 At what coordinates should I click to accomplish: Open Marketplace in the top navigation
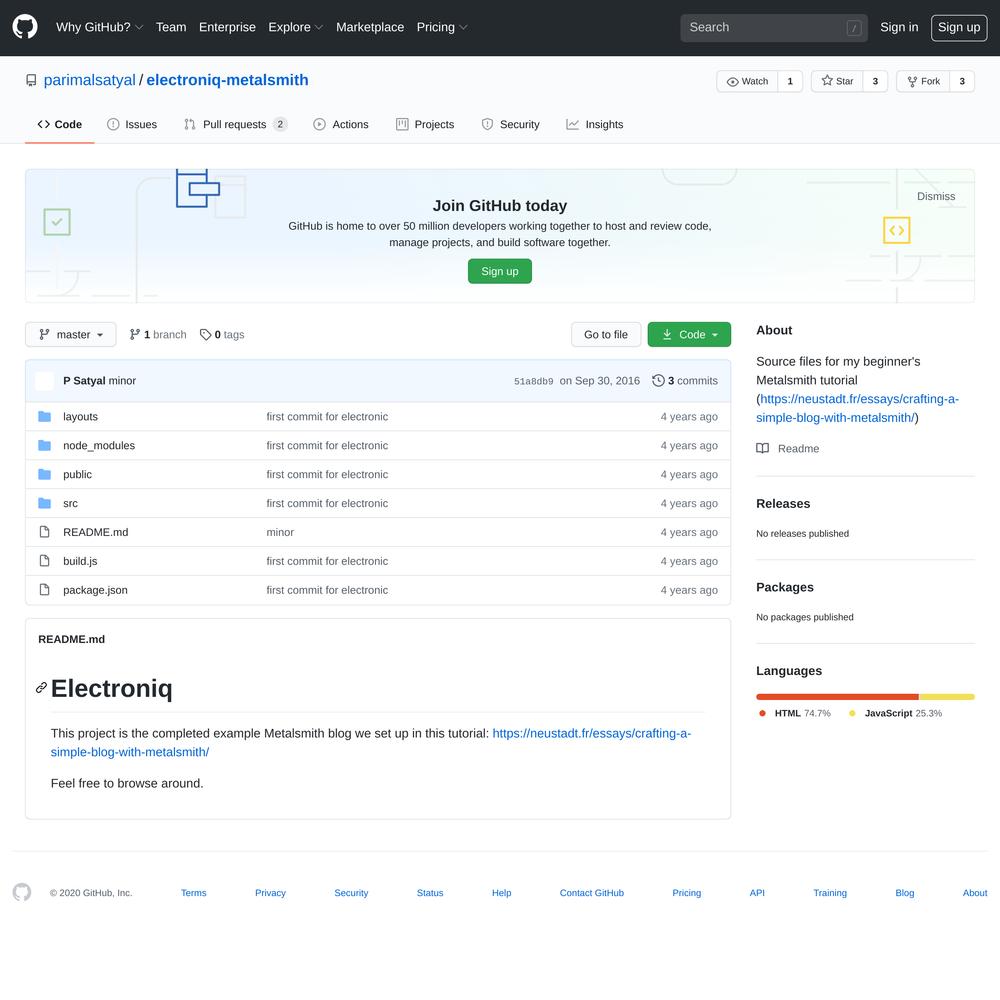click(370, 27)
